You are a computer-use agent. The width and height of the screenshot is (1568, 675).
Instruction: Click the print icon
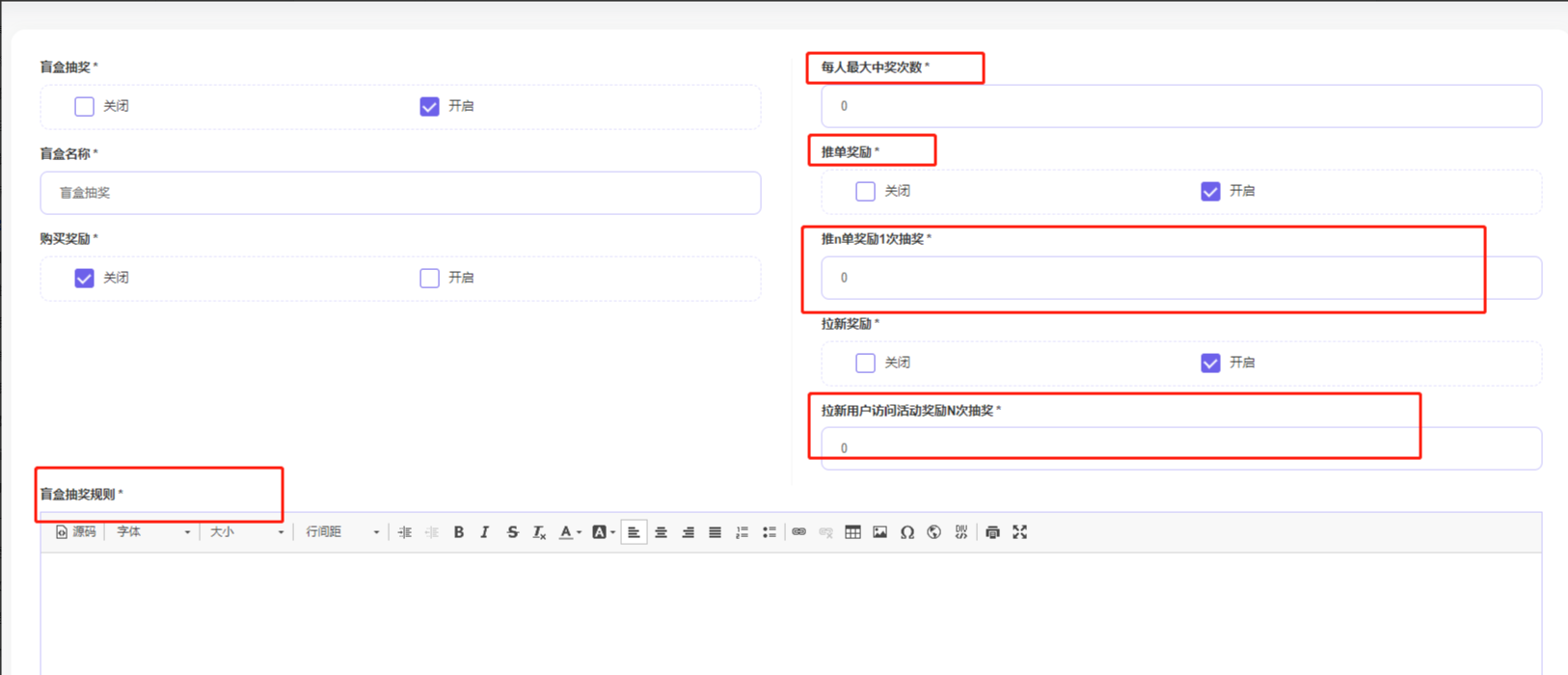click(x=992, y=532)
